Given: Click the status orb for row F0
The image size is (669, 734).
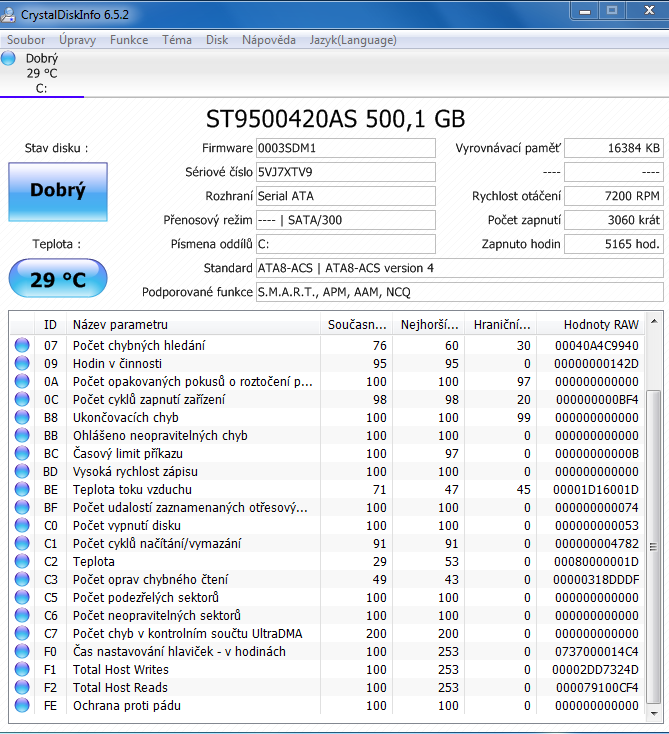Looking at the screenshot, I should [22, 652].
